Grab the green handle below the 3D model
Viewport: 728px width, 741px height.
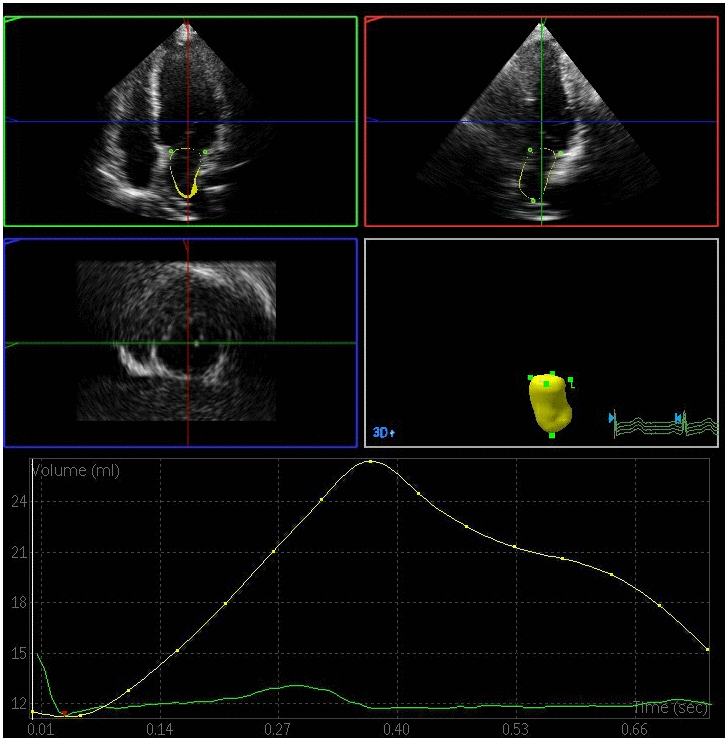pyautogui.click(x=551, y=435)
